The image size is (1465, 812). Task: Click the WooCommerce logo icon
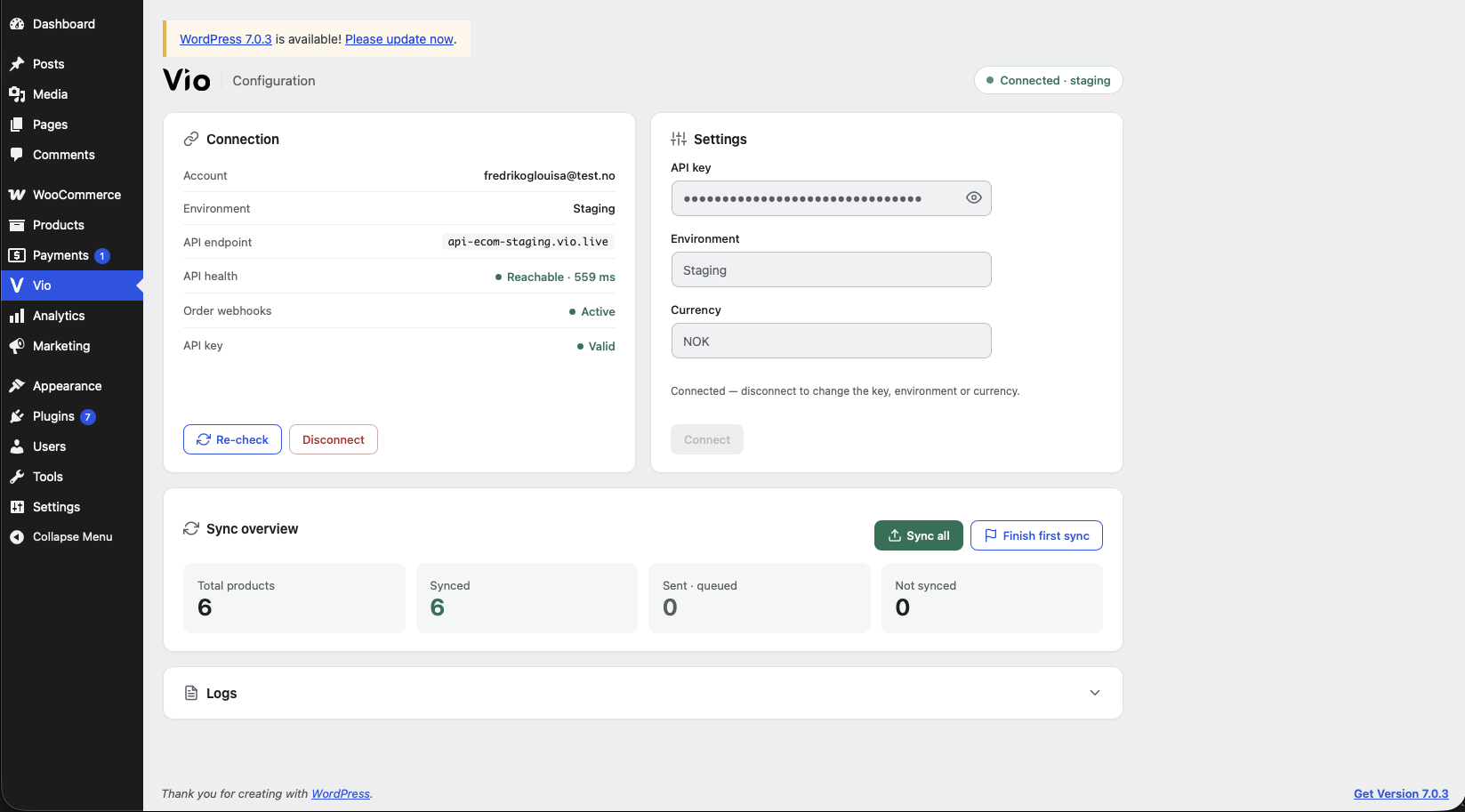(17, 195)
